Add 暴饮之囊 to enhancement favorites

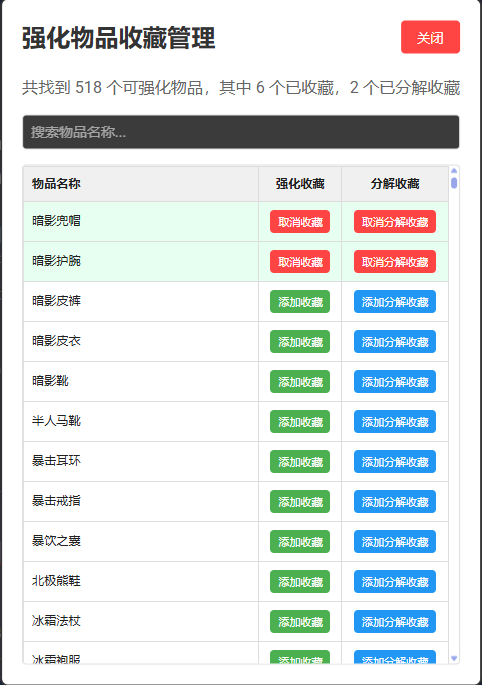coord(300,542)
